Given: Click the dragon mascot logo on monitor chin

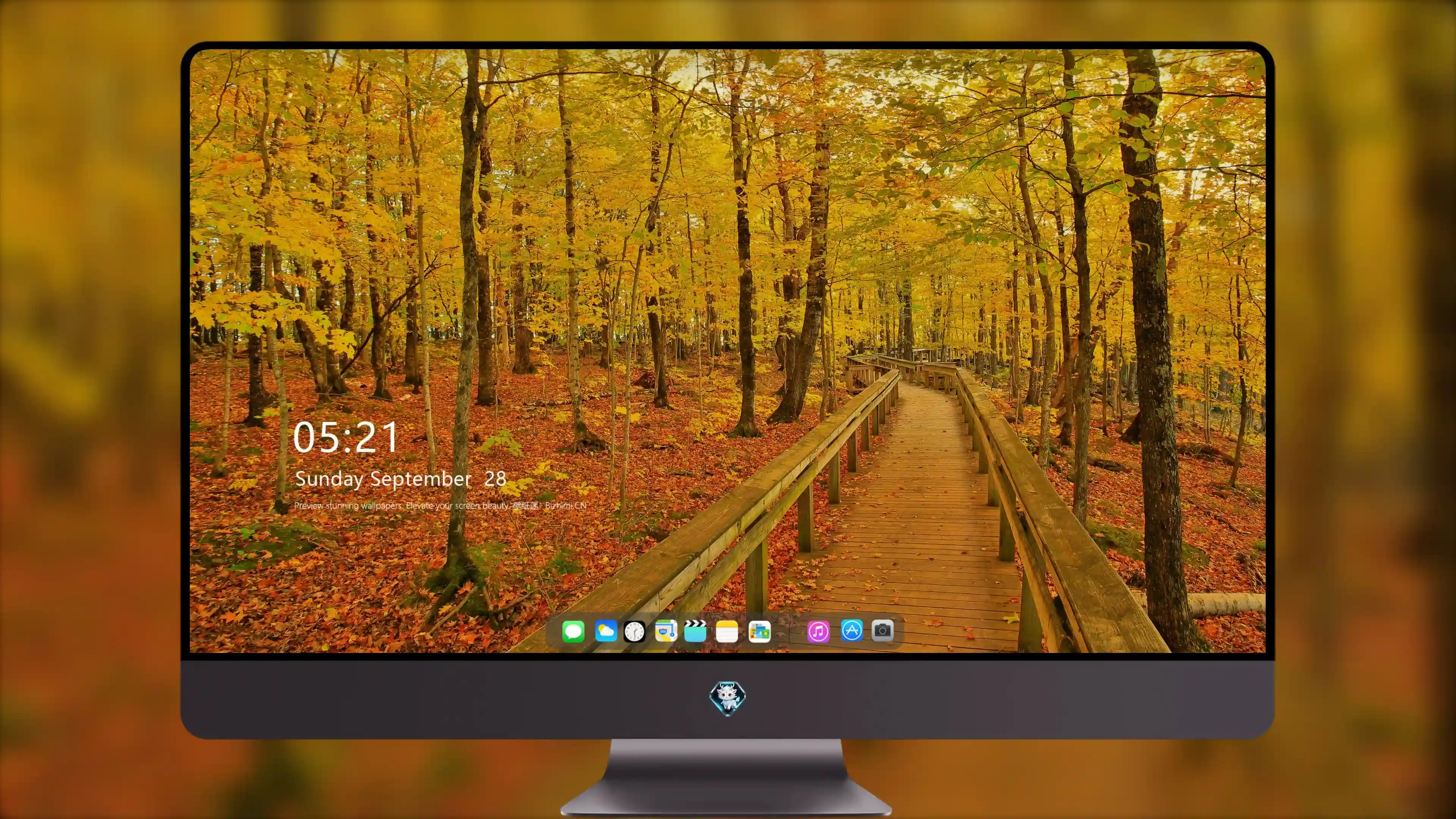Looking at the screenshot, I should 728,698.
